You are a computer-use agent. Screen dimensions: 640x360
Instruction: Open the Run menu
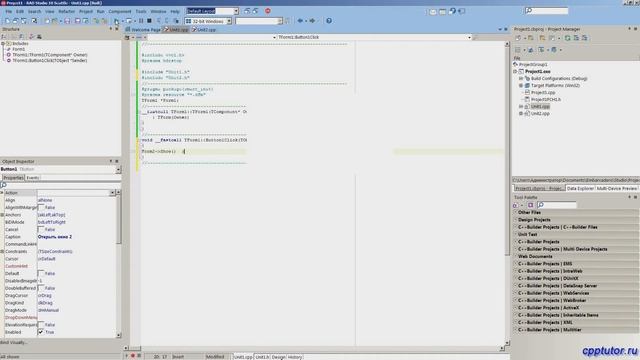pyautogui.click(x=100, y=11)
